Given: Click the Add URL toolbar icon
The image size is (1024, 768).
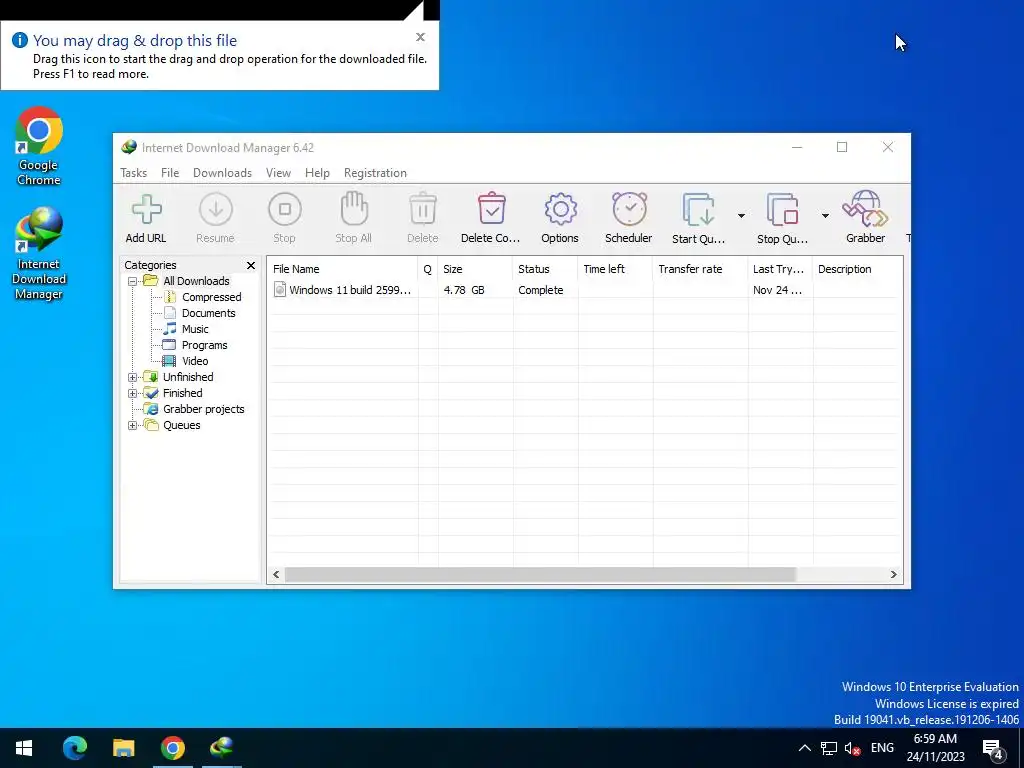Looking at the screenshot, I should point(146,210).
